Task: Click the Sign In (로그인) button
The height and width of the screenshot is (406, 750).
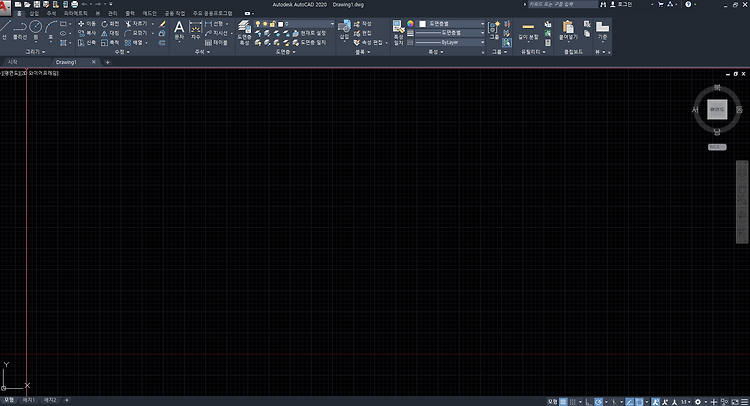Action: 621,4
